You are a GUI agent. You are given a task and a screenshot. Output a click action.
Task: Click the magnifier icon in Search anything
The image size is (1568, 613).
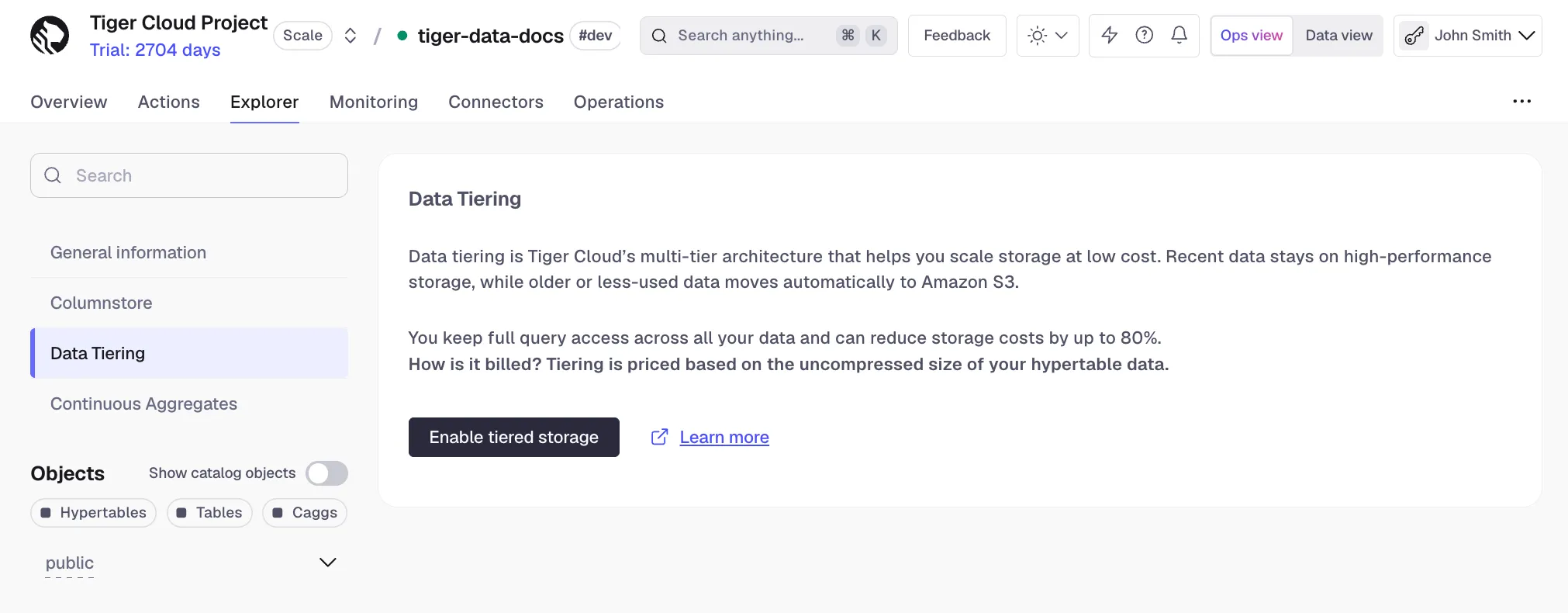click(659, 36)
